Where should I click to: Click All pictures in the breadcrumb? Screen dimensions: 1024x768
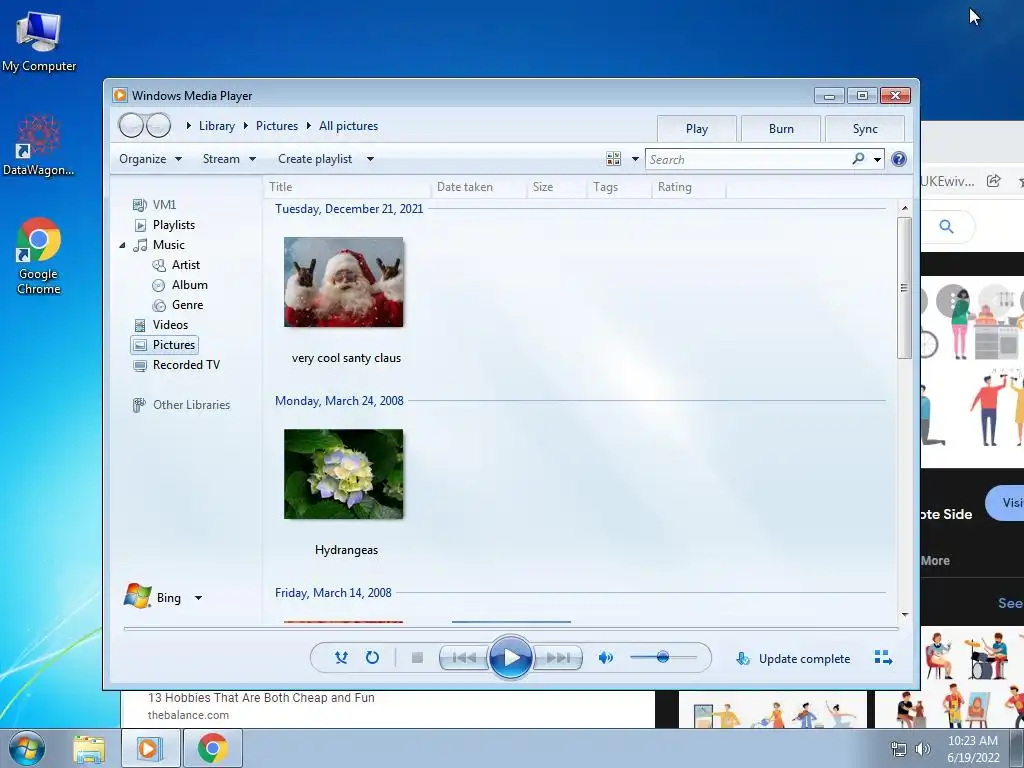click(x=348, y=126)
